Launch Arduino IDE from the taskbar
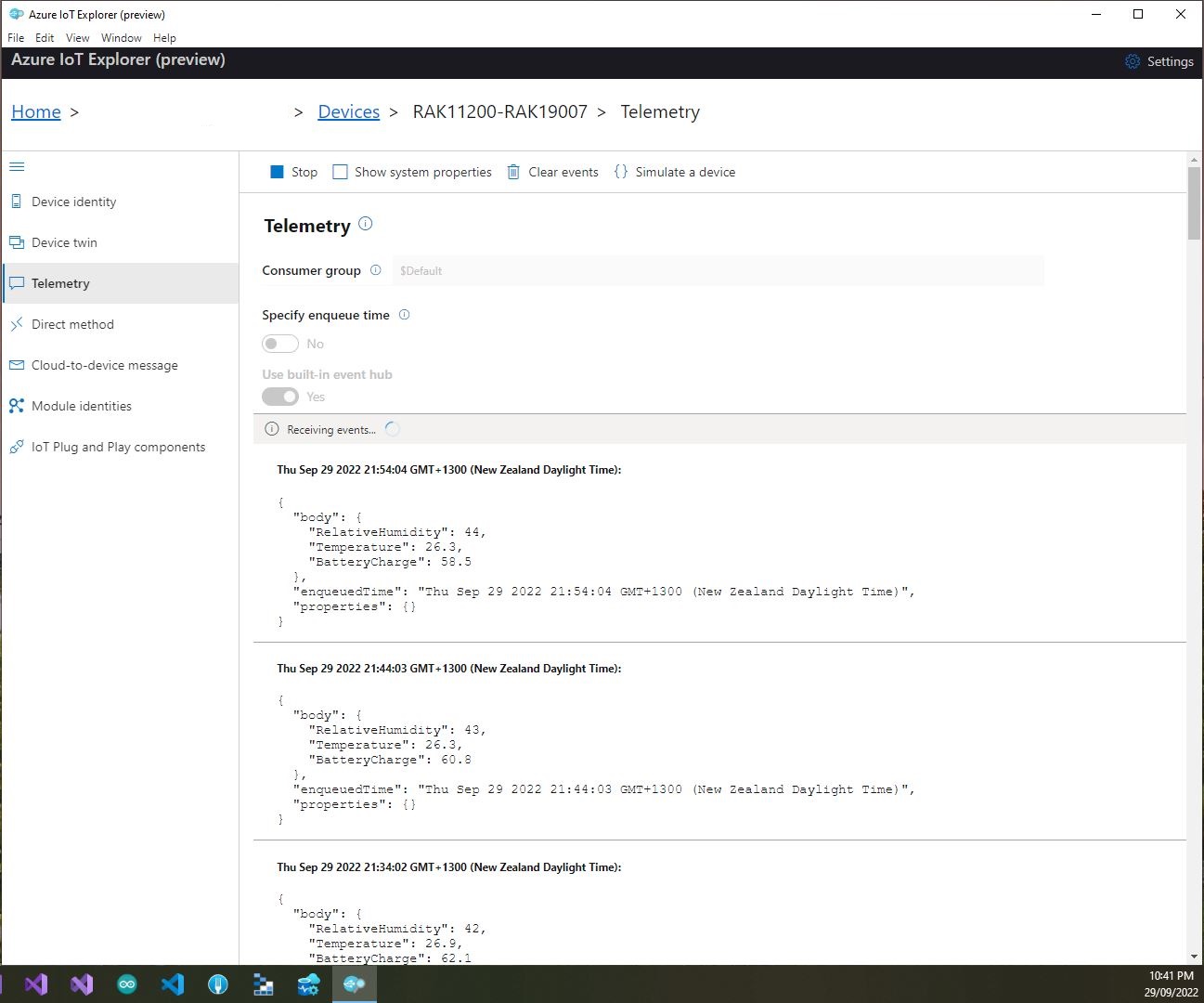 click(x=127, y=984)
